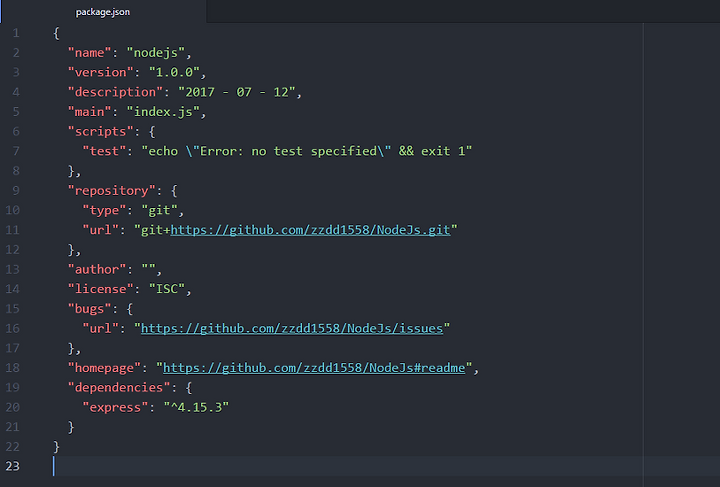Click the "name" key on line 2
This screenshot has height=487, width=720.
(90, 53)
